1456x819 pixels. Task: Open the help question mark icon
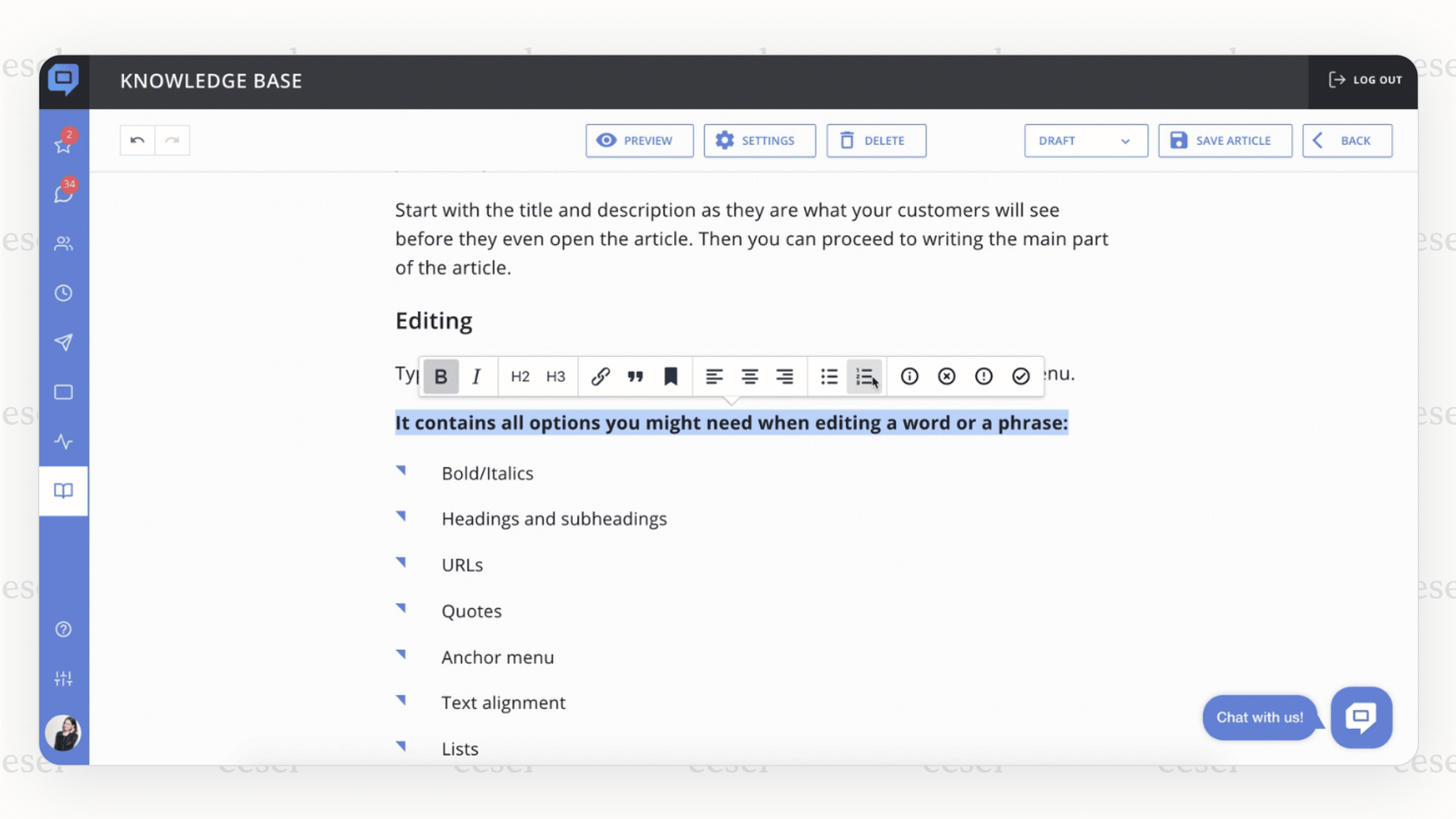point(63,629)
